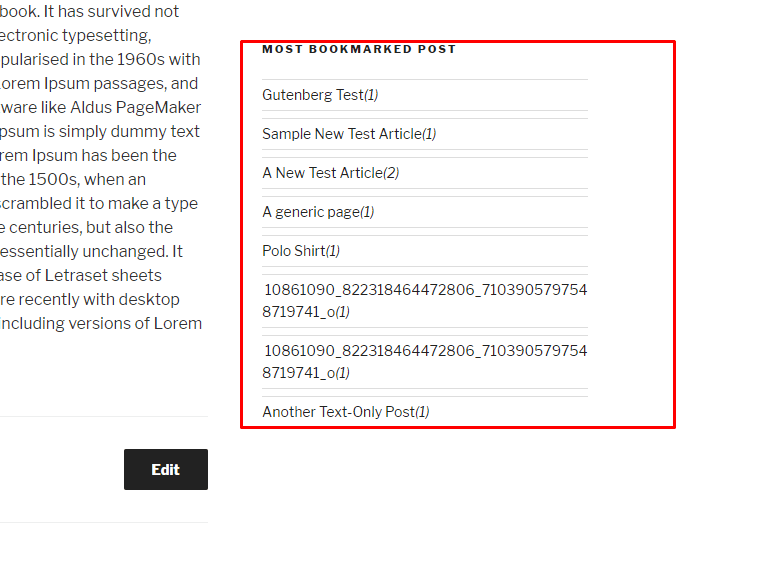Open the second 10861090_822318464472806 link
This screenshot has width=779, height=585.
pyautogui.click(x=424, y=352)
